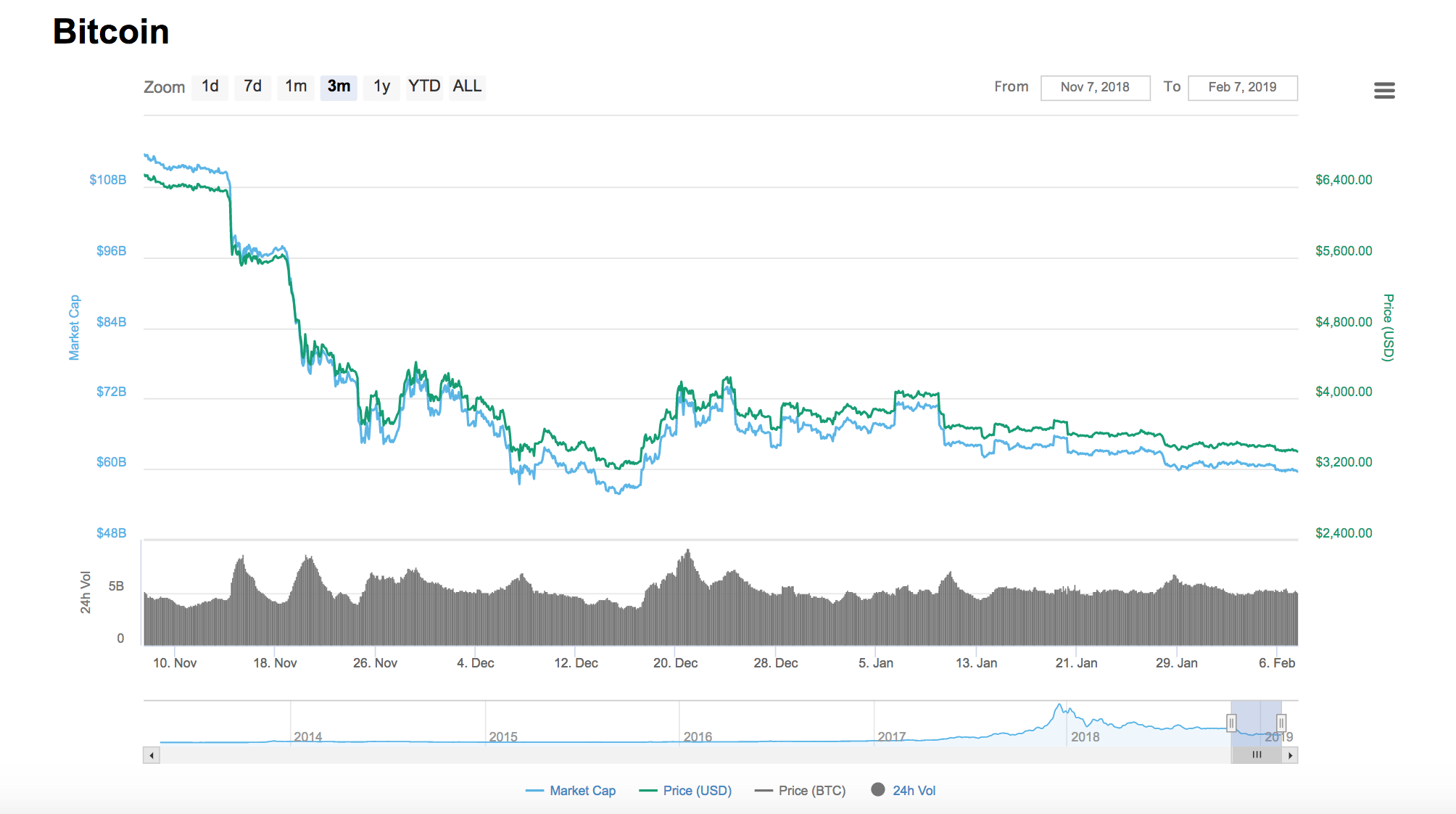Click the 2018 marker in navigator
Viewport: 1456px width, 814px height.
(1085, 736)
